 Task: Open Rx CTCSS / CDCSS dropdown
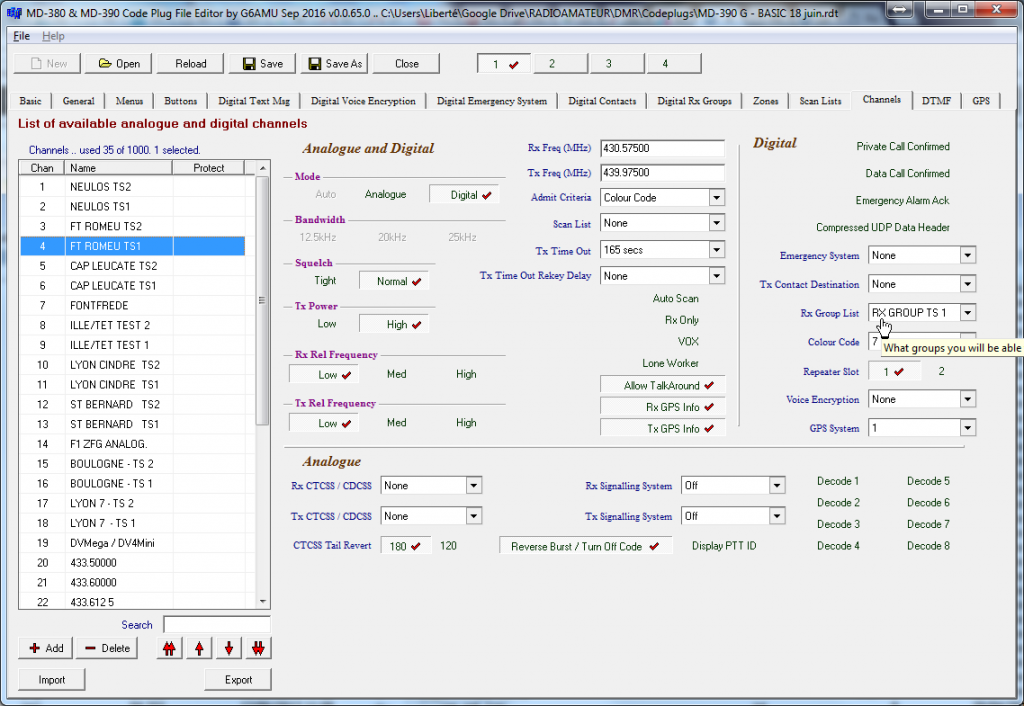474,485
